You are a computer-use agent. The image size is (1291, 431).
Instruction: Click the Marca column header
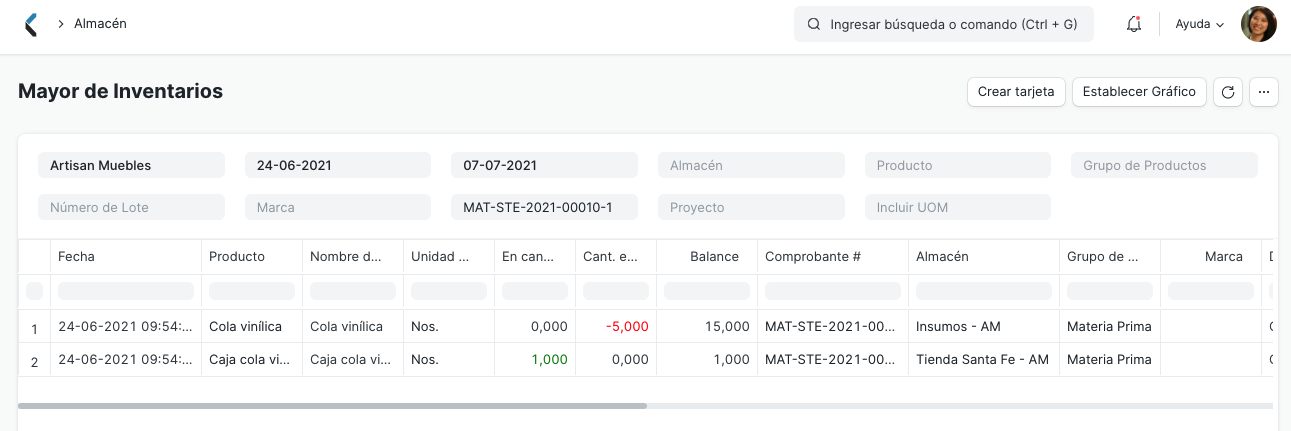point(1210,257)
